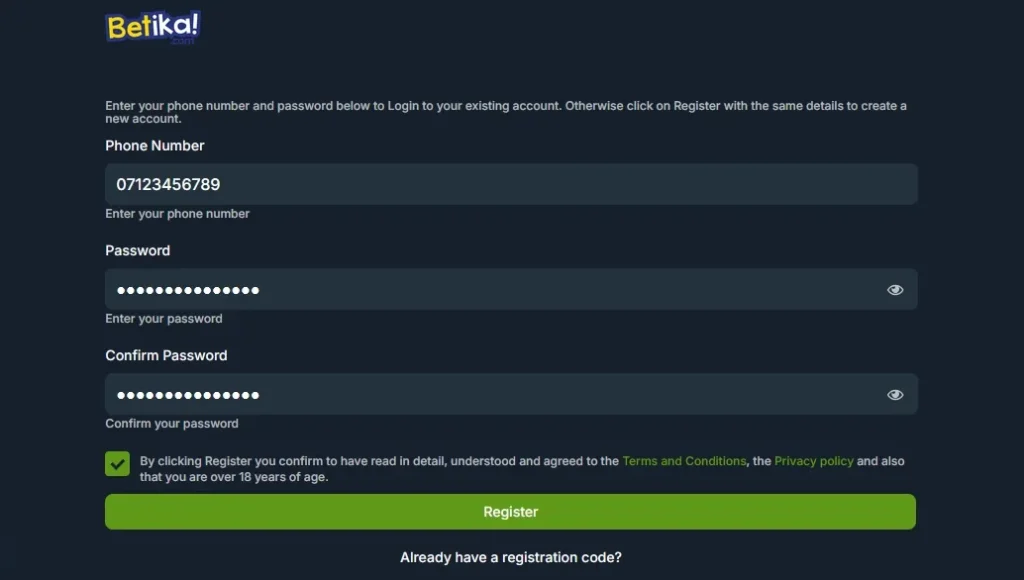Click 'Already have a registration code?'
This screenshot has width=1024, height=580.
click(x=511, y=557)
